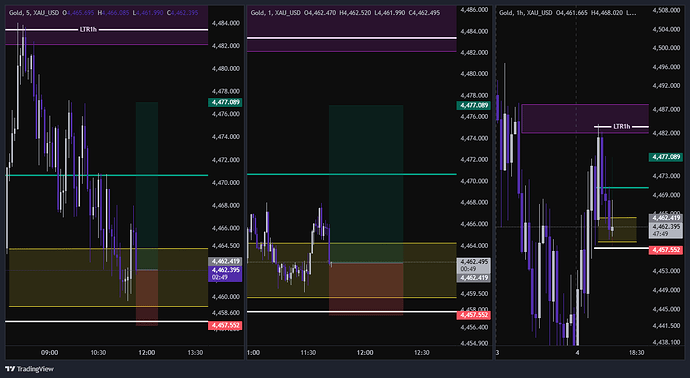Click 4,508.000 on the 1h price axis
Viewport: 690px width, 378px height.
click(x=666, y=10)
